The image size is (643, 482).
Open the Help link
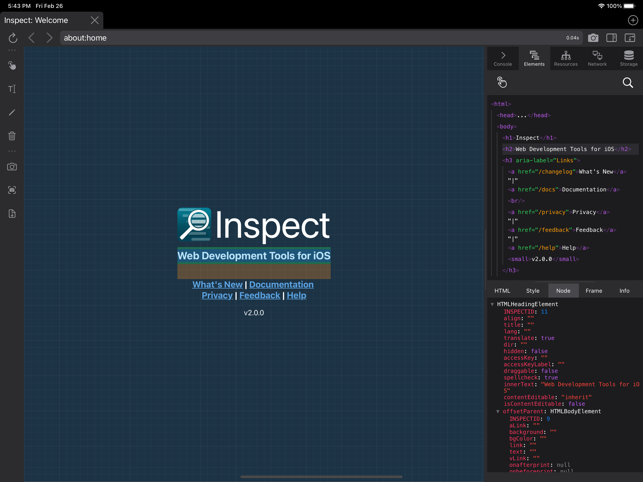coord(296,295)
